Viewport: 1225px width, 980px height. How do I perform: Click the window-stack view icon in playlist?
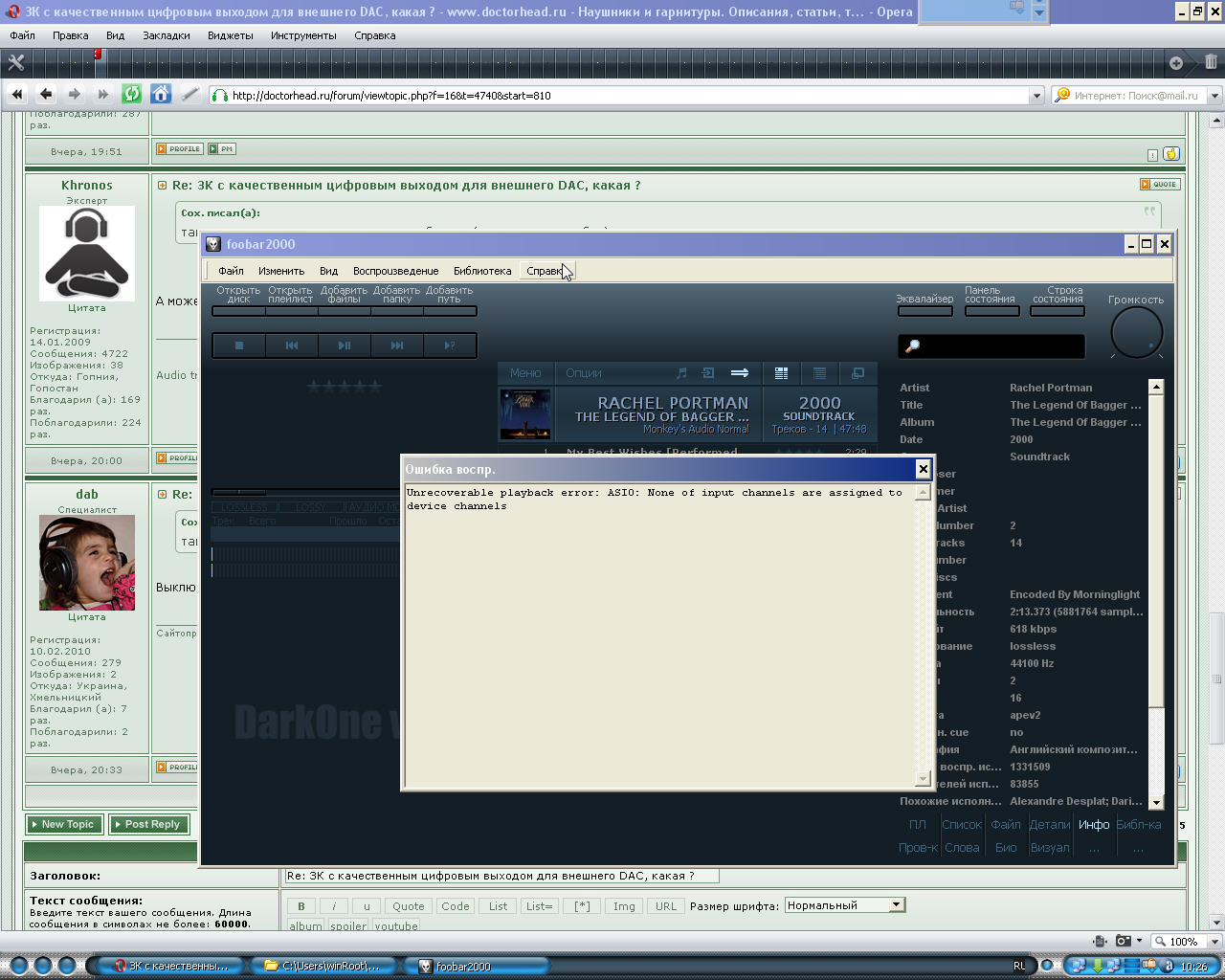(x=857, y=373)
